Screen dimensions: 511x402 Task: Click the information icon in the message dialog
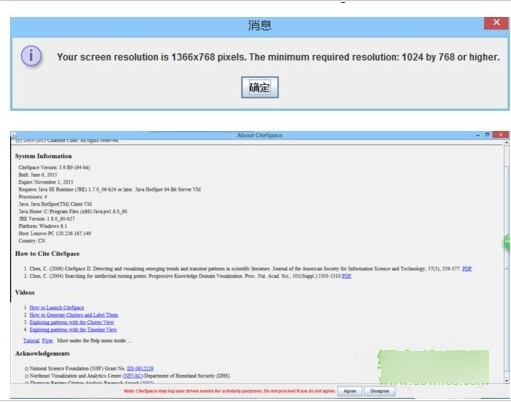(31, 56)
